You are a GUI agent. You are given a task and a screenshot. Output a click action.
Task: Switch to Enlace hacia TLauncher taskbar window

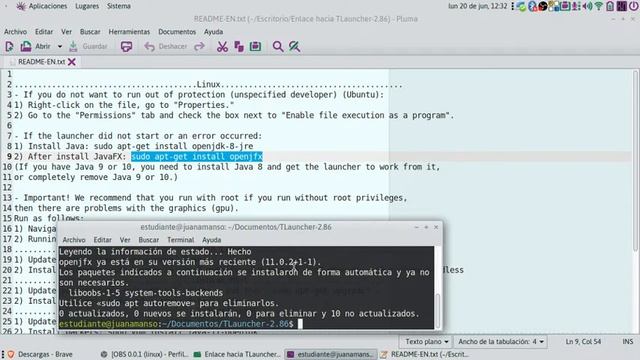click(x=237, y=354)
